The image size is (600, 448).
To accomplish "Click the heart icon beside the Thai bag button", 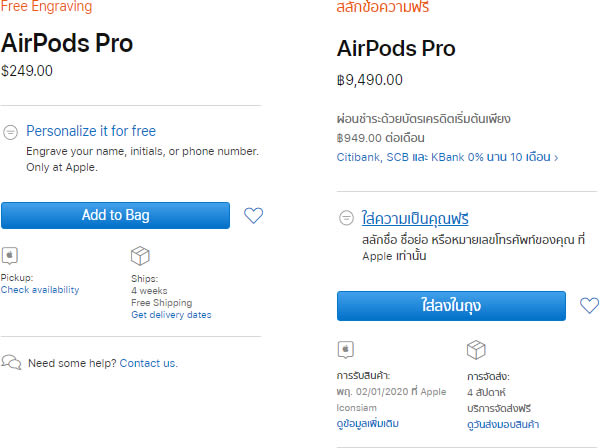I will click(589, 305).
